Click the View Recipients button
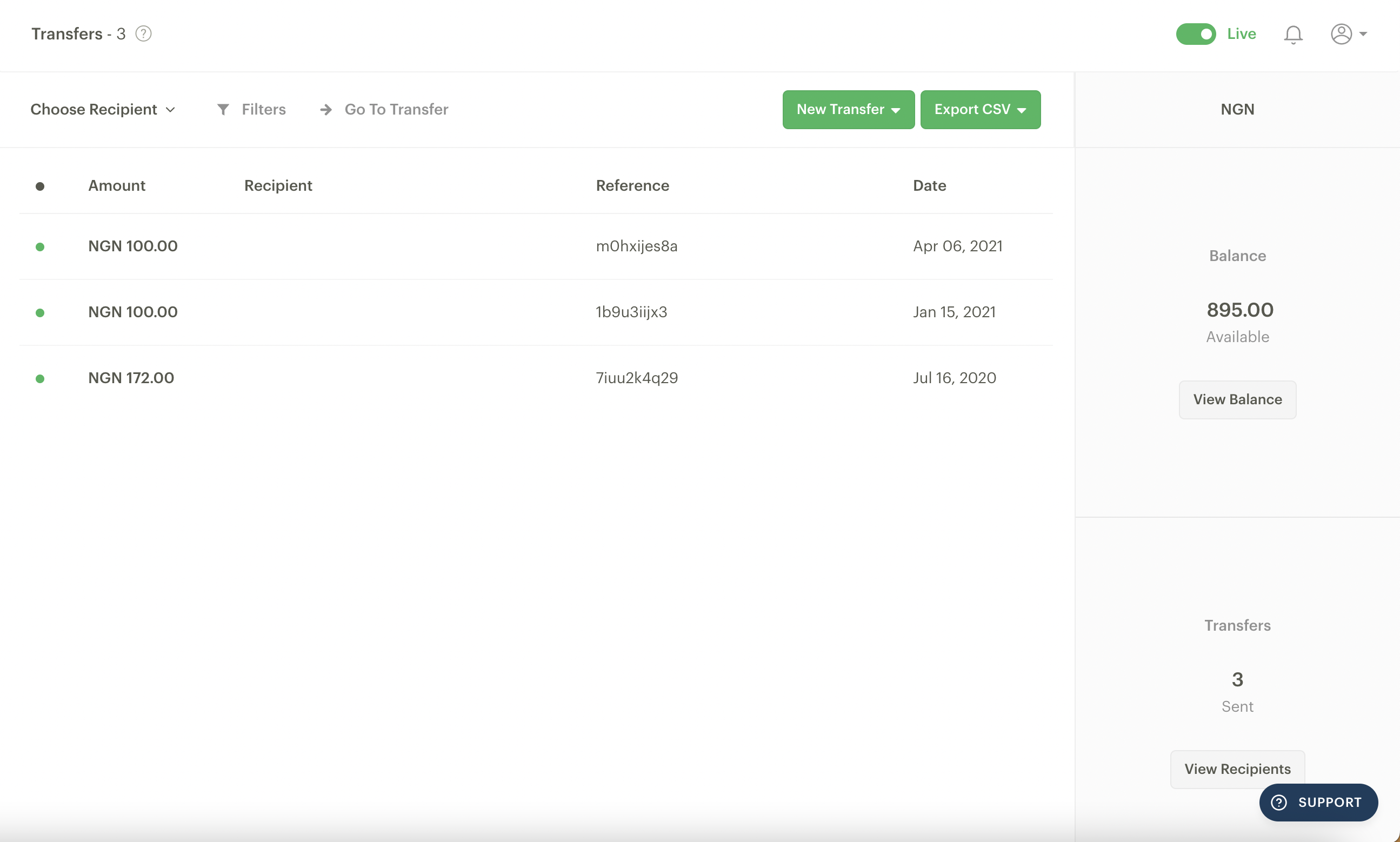This screenshot has width=1400, height=842. pos(1237,769)
